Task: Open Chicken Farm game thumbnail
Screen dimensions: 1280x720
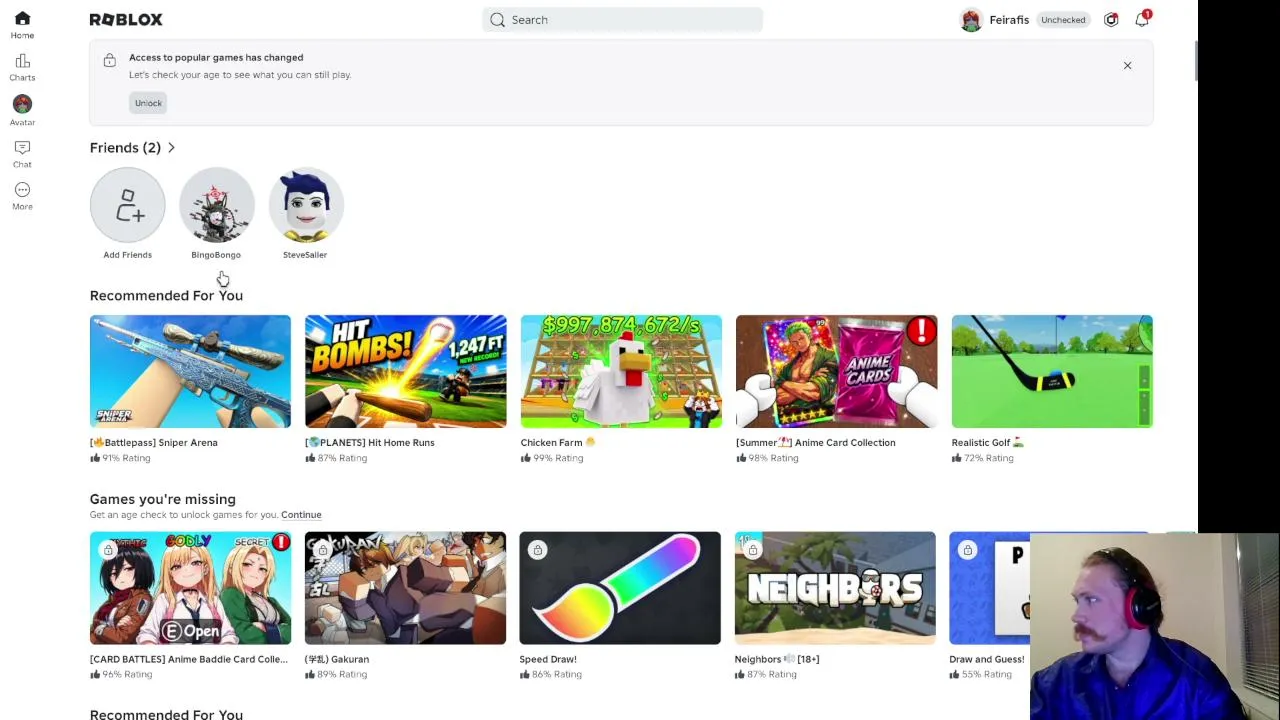Action: click(x=621, y=372)
